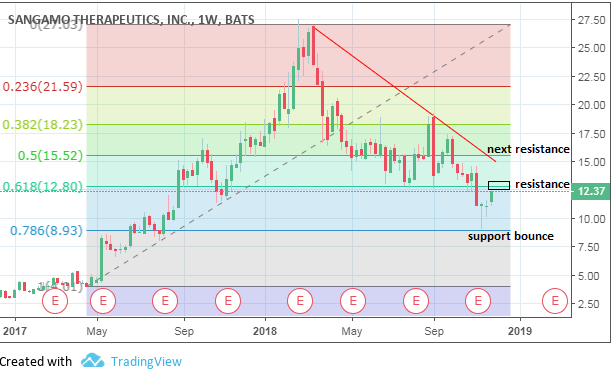611x376 pixels.
Task: Click the 27.50 price axis label
Action: coord(591,20)
